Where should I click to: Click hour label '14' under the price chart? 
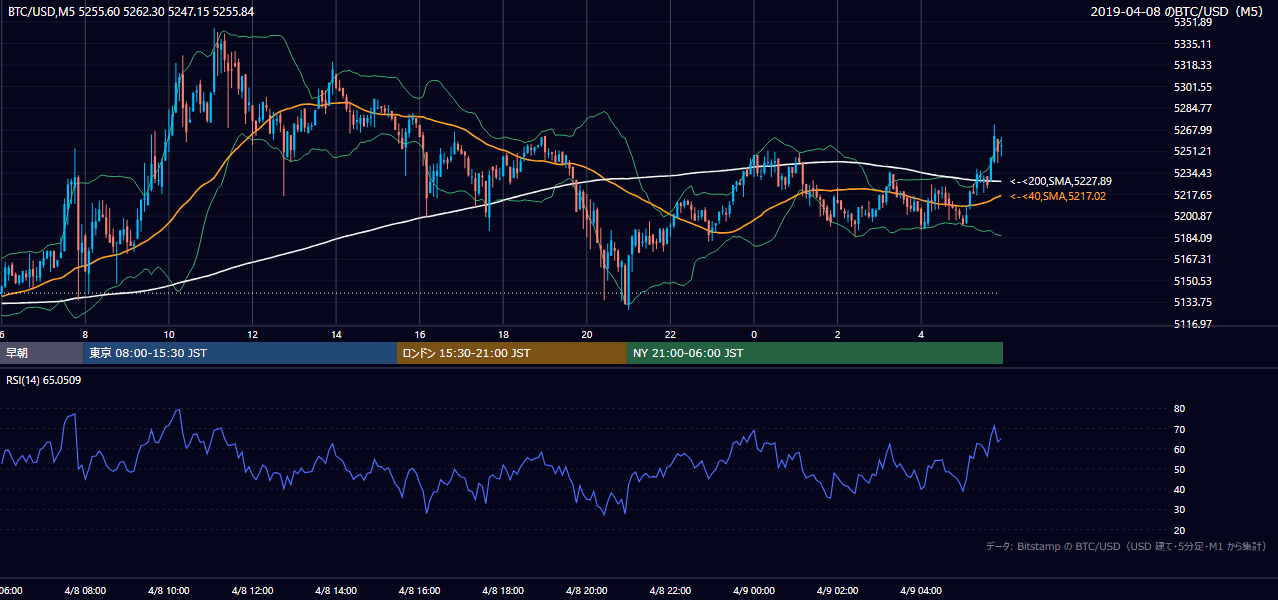[337, 334]
